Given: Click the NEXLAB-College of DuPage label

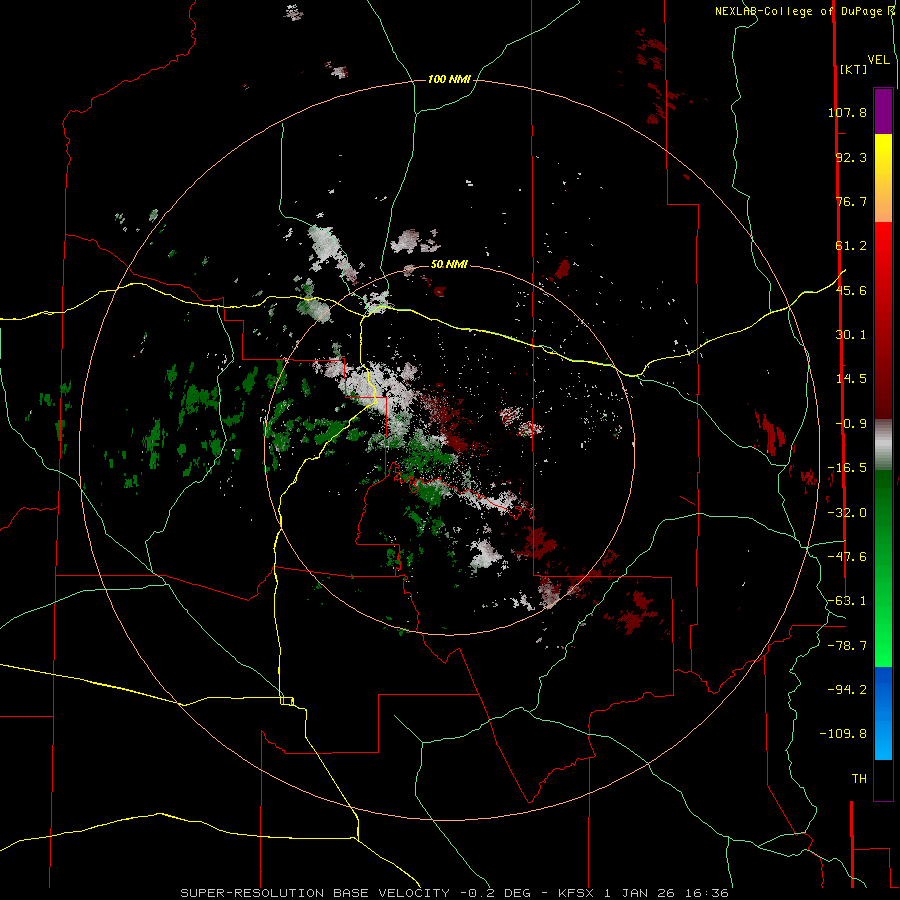Looking at the screenshot, I should (804, 11).
